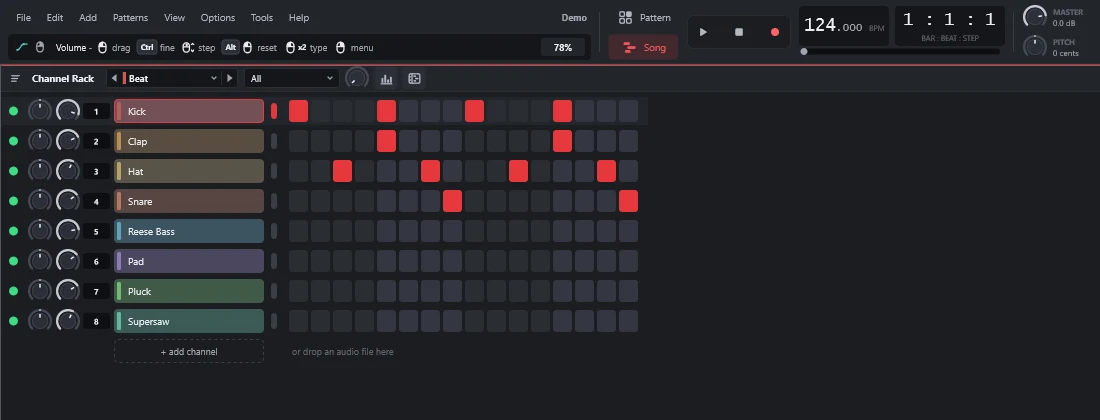Click the Play button in transport
Screen dimensions: 1100x420
[x=703, y=32]
